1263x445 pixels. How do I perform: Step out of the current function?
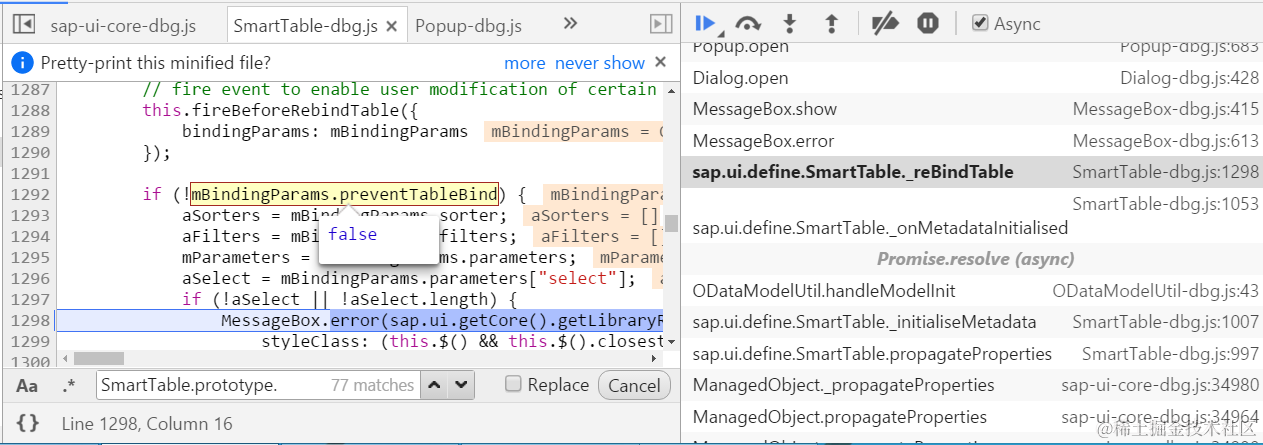click(x=830, y=23)
